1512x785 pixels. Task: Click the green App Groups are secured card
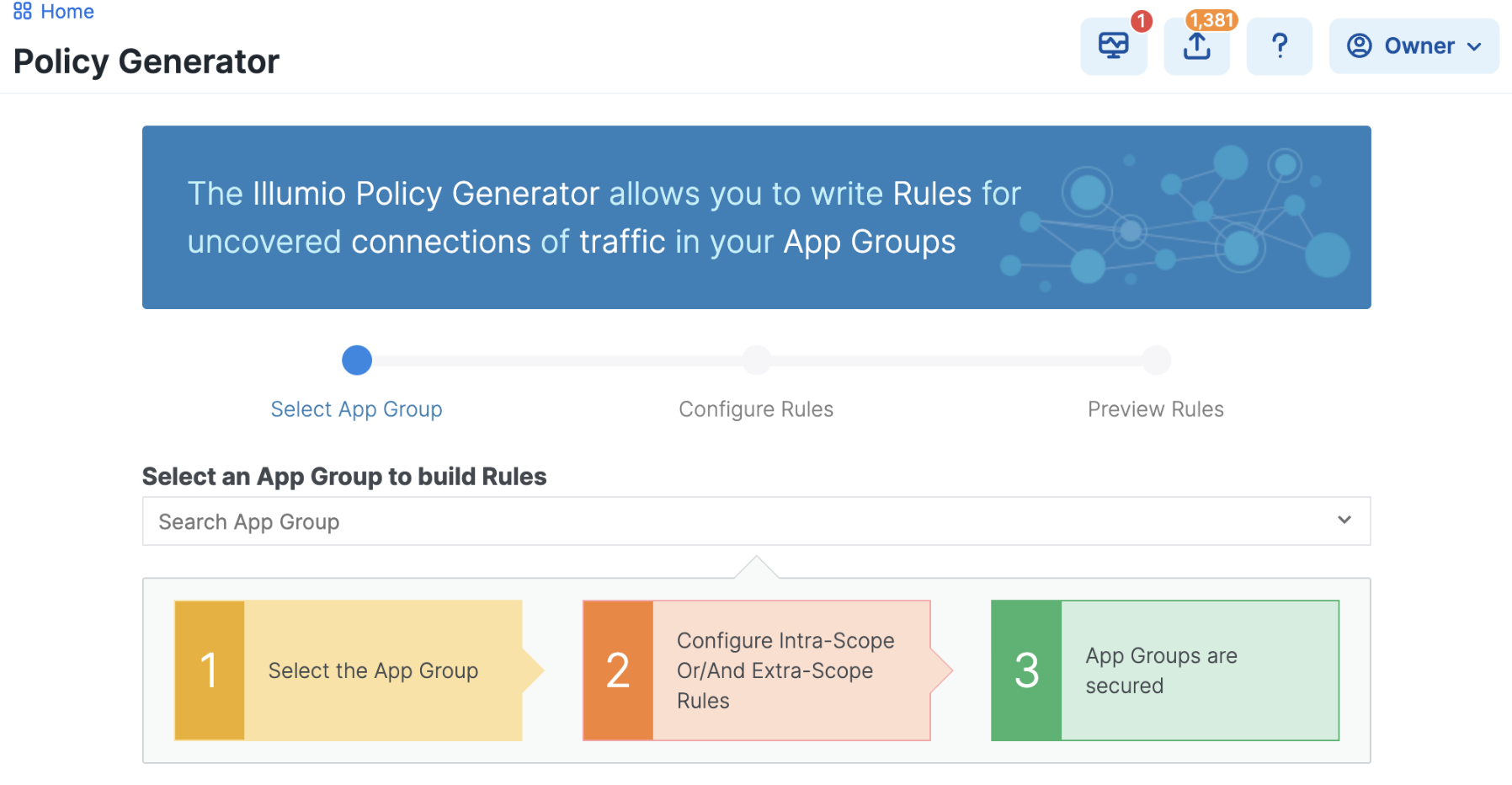[x=1164, y=670]
